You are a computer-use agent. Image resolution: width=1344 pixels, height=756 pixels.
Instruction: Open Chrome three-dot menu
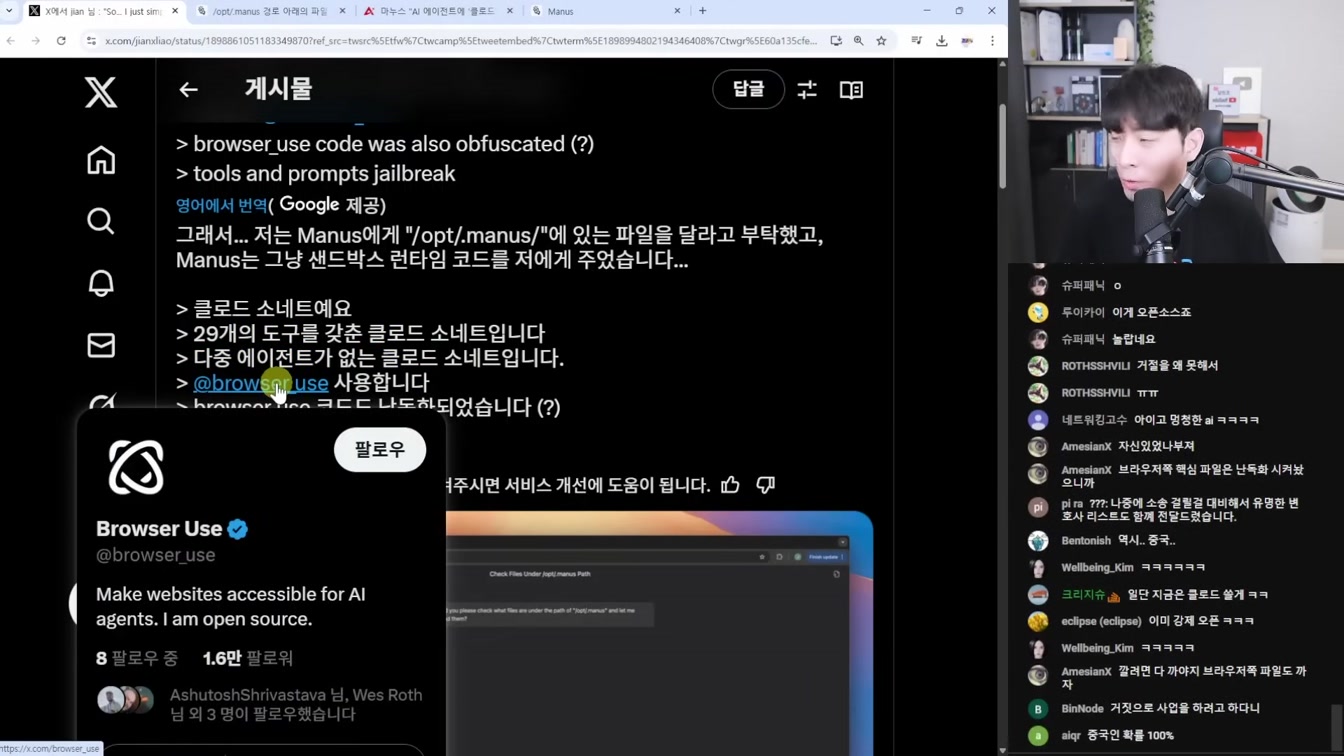[992, 41]
